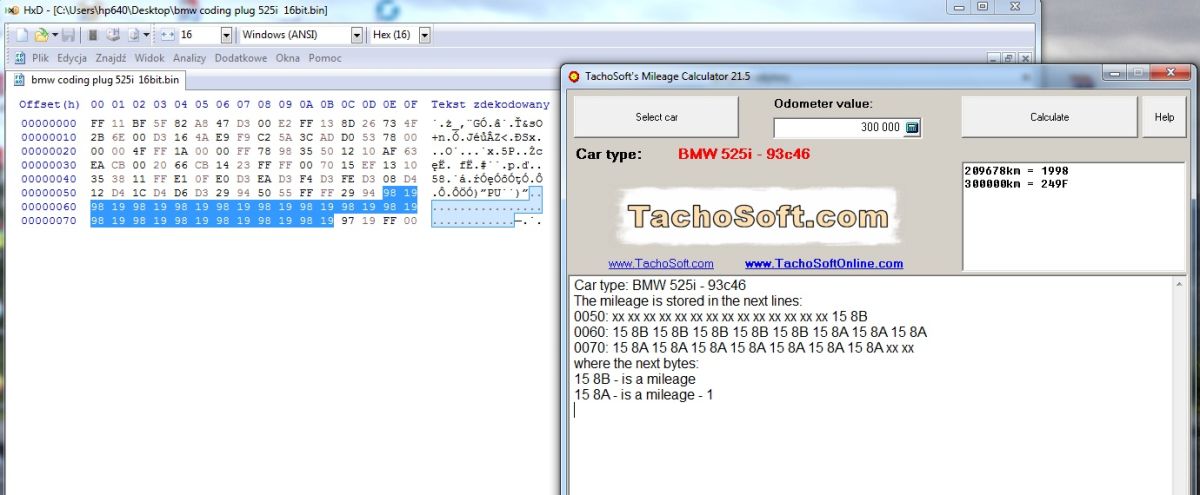Maximize the HxD window
Viewport: 1200px width, 495px height.
pyautogui.click(x=983, y=8)
